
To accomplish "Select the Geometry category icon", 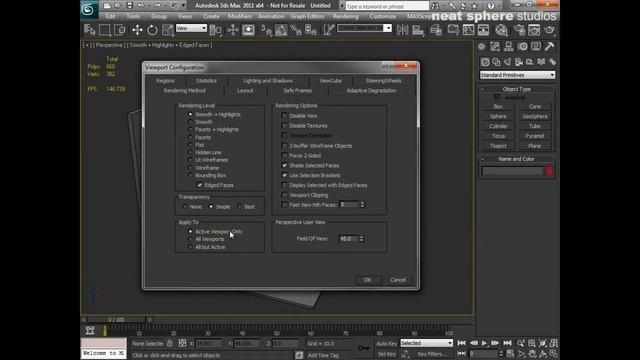I will 485,62.
